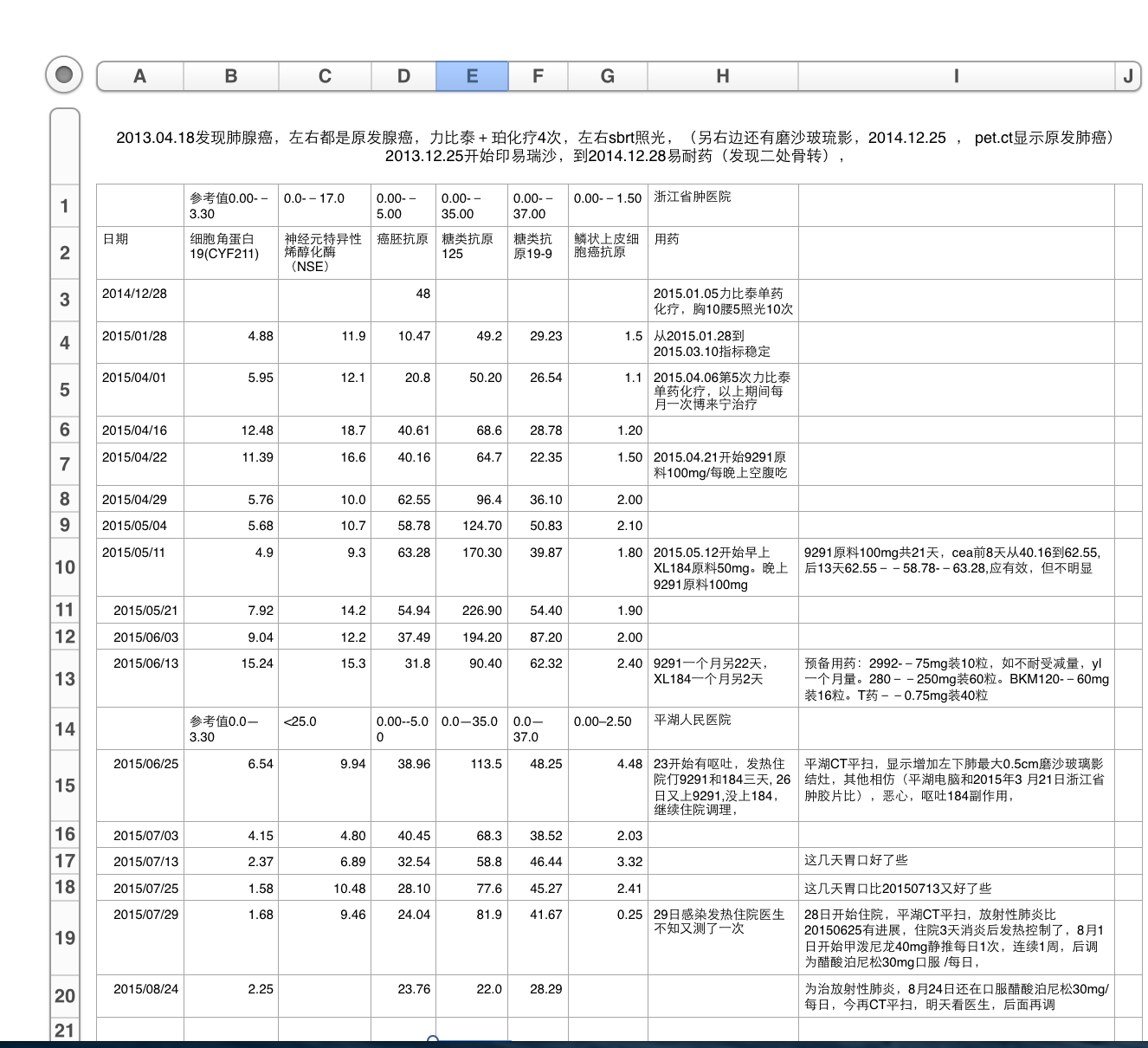Click the '<25.0' reference cell
This screenshot has width=1148, height=1048.
[325, 728]
